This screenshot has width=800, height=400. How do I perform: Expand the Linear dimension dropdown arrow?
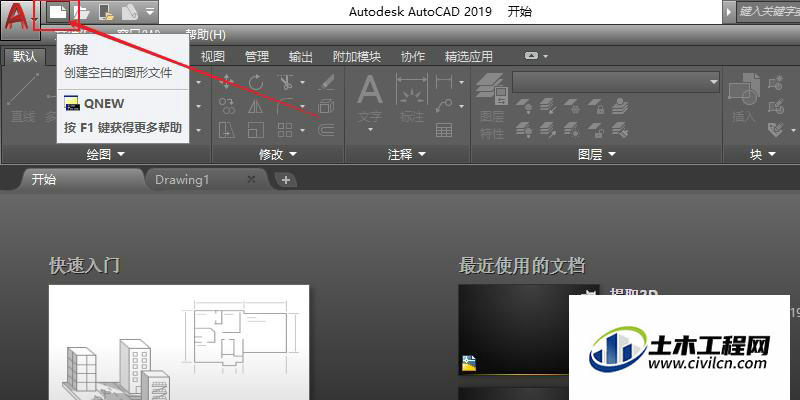pyautogui.click(x=461, y=82)
